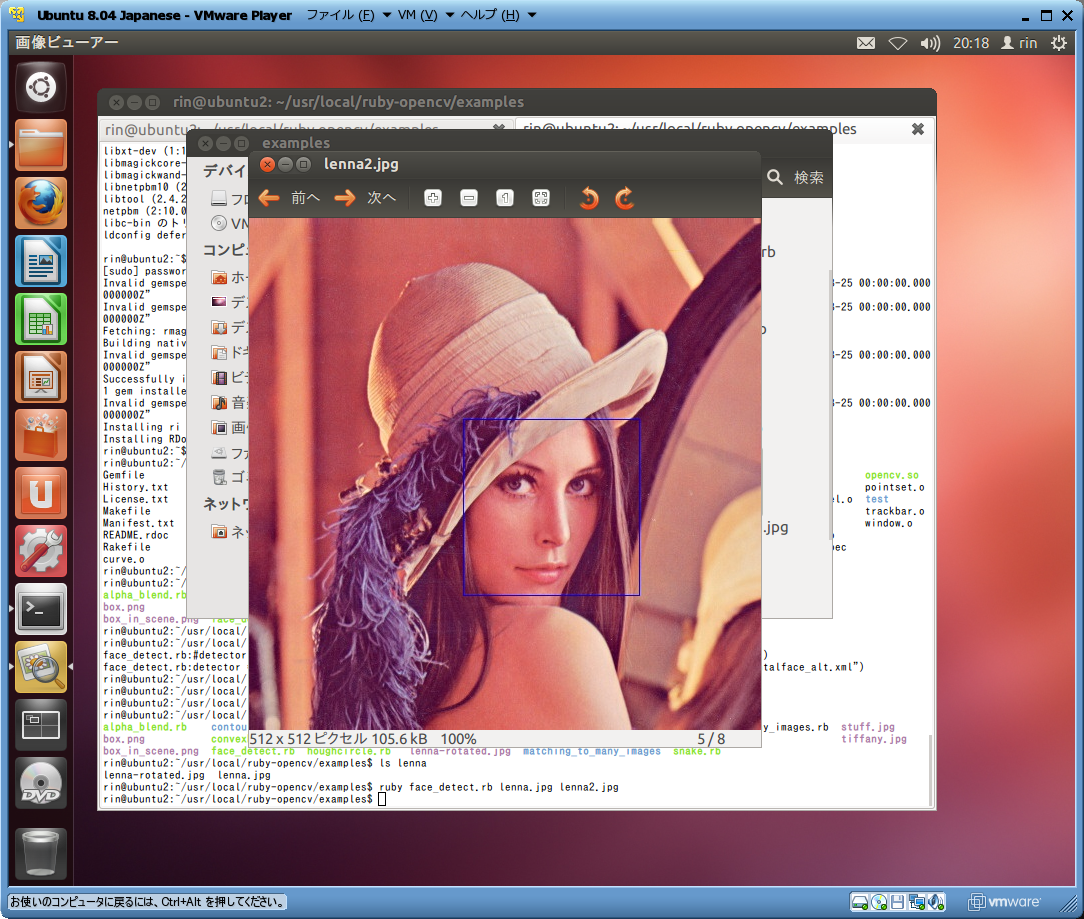This screenshot has width=1084, height=919.
Task: Open Ubuntu Software Center
Action: [x=41, y=436]
